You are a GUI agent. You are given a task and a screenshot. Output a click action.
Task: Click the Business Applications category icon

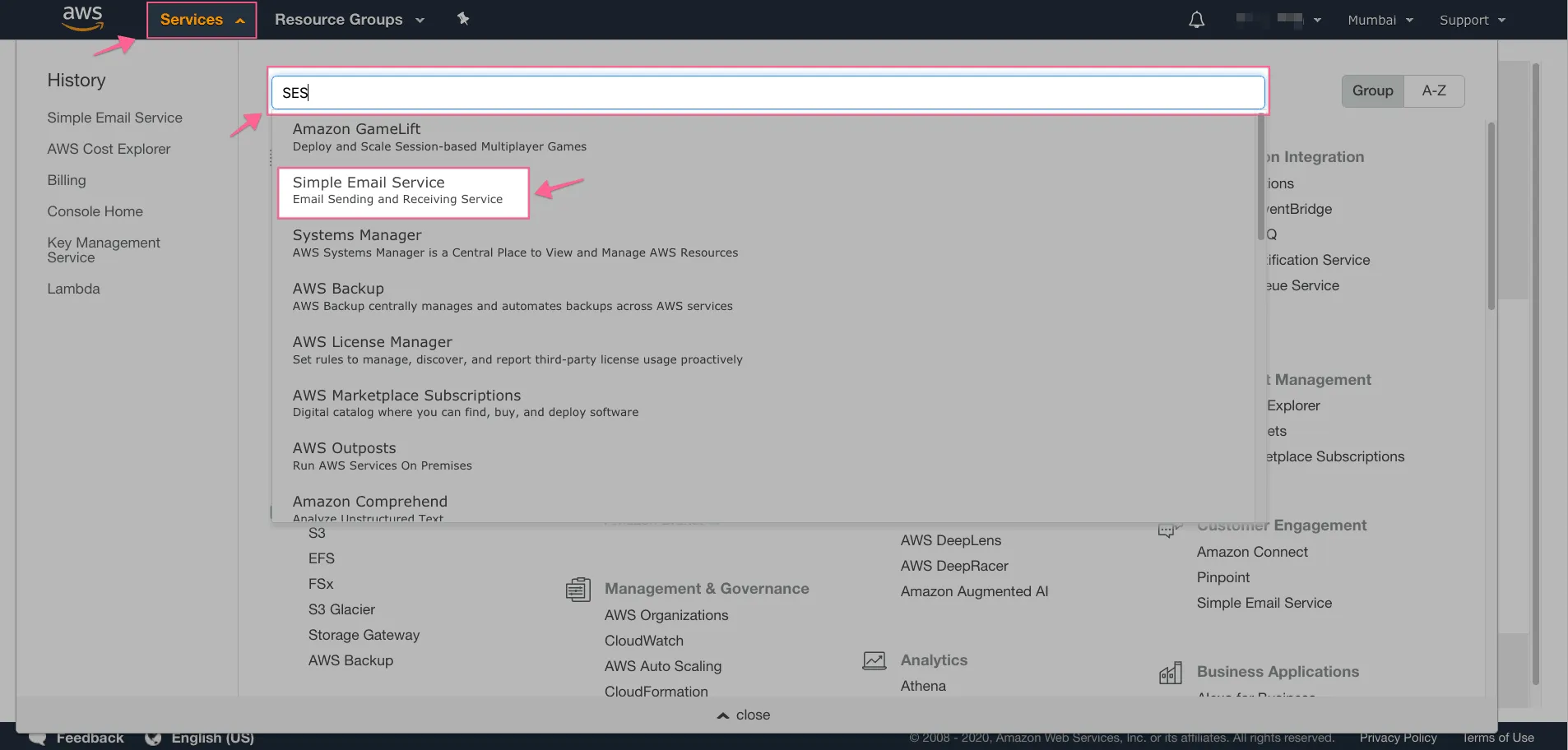point(1170,673)
